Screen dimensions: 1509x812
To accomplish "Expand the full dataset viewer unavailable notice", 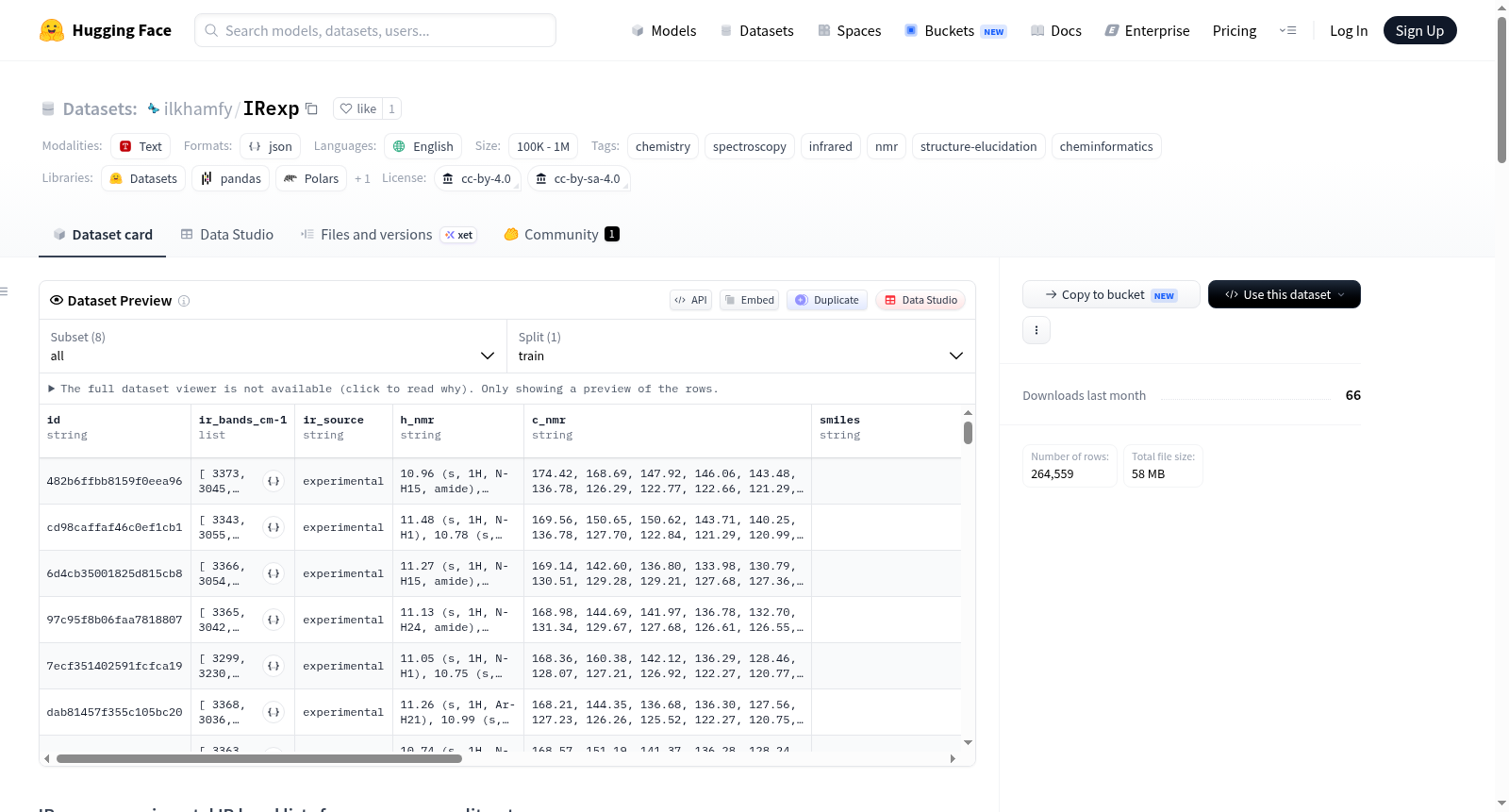I will coord(383,389).
